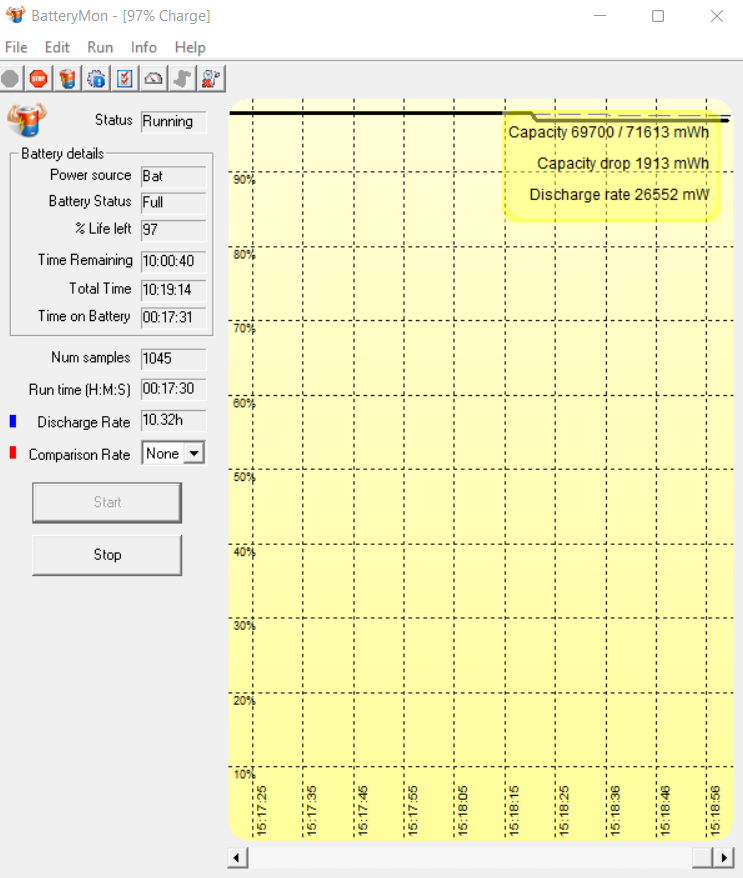The height and width of the screenshot is (878, 743).
Task: Click the blue Discharge Rate color swatch
Action: pyautogui.click(x=13, y=421)
